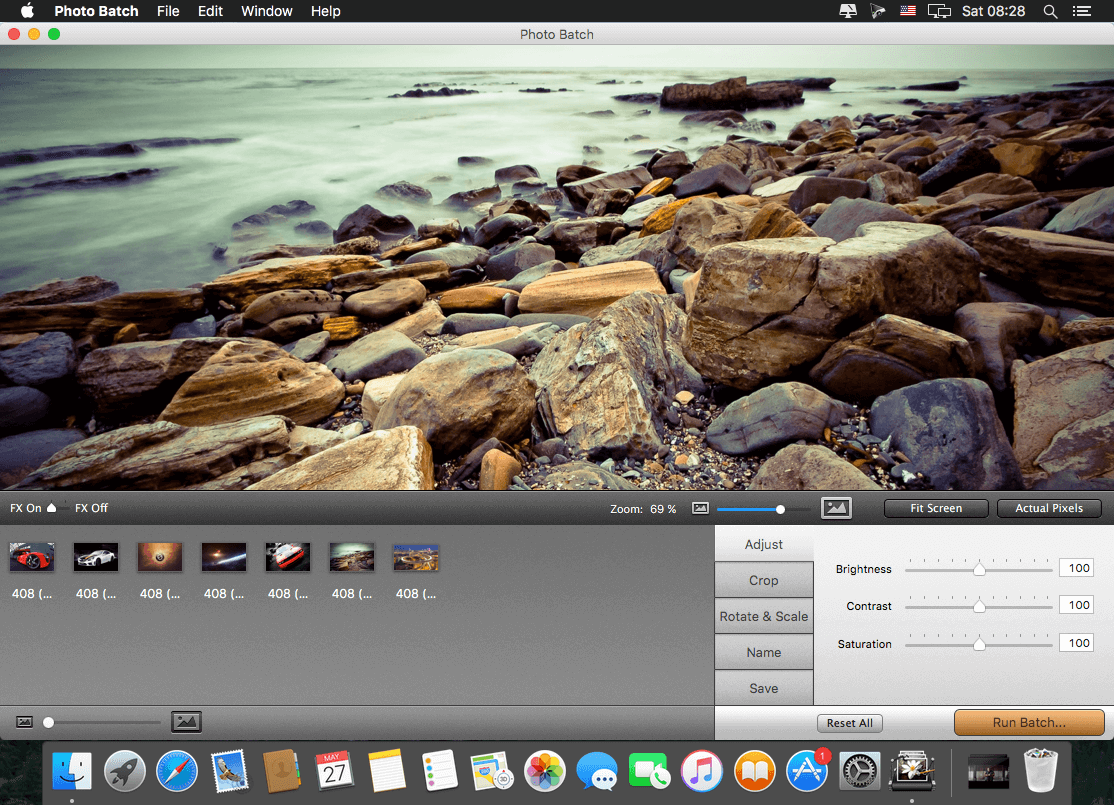The width and height of the screenshot is (1114, 805).
Task: Click the display mirroring icon in menu bar
Action: click(x=939, y=11)
